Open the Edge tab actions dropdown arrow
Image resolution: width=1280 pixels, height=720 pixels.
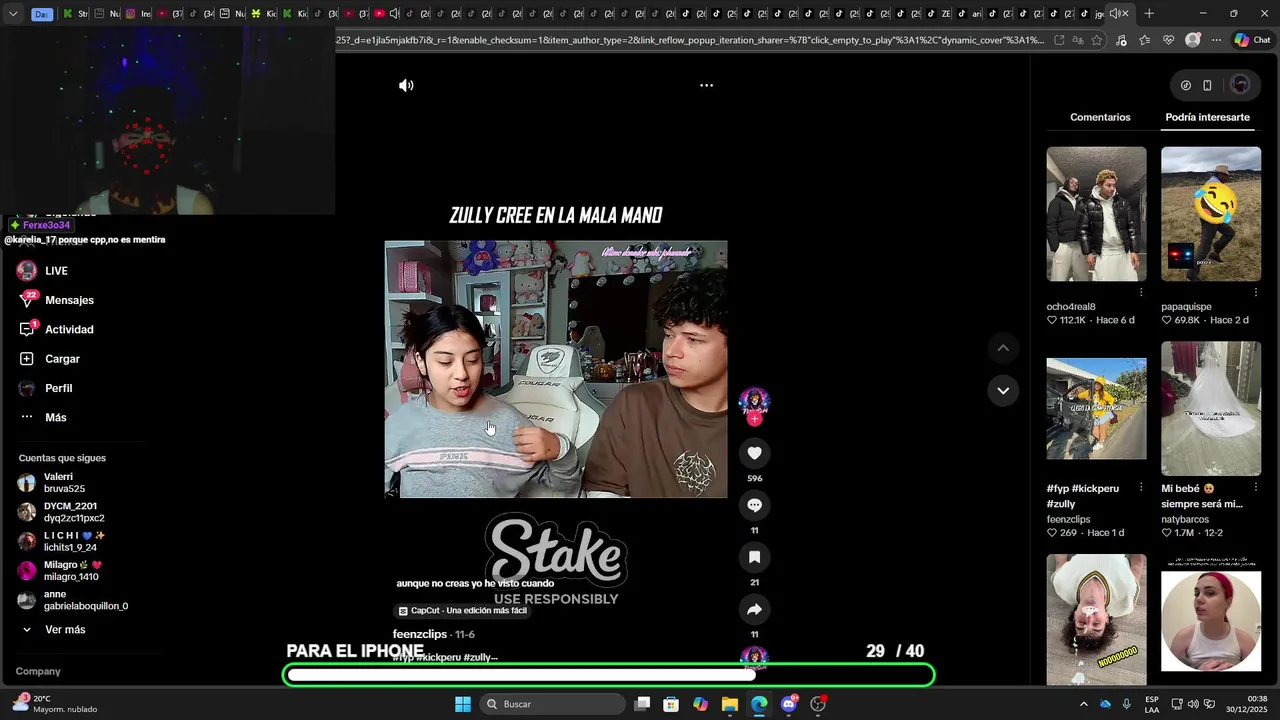click(12, 14)
